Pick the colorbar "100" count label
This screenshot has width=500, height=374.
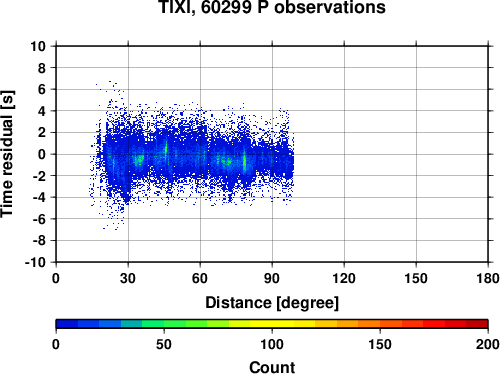pos(272,344)
